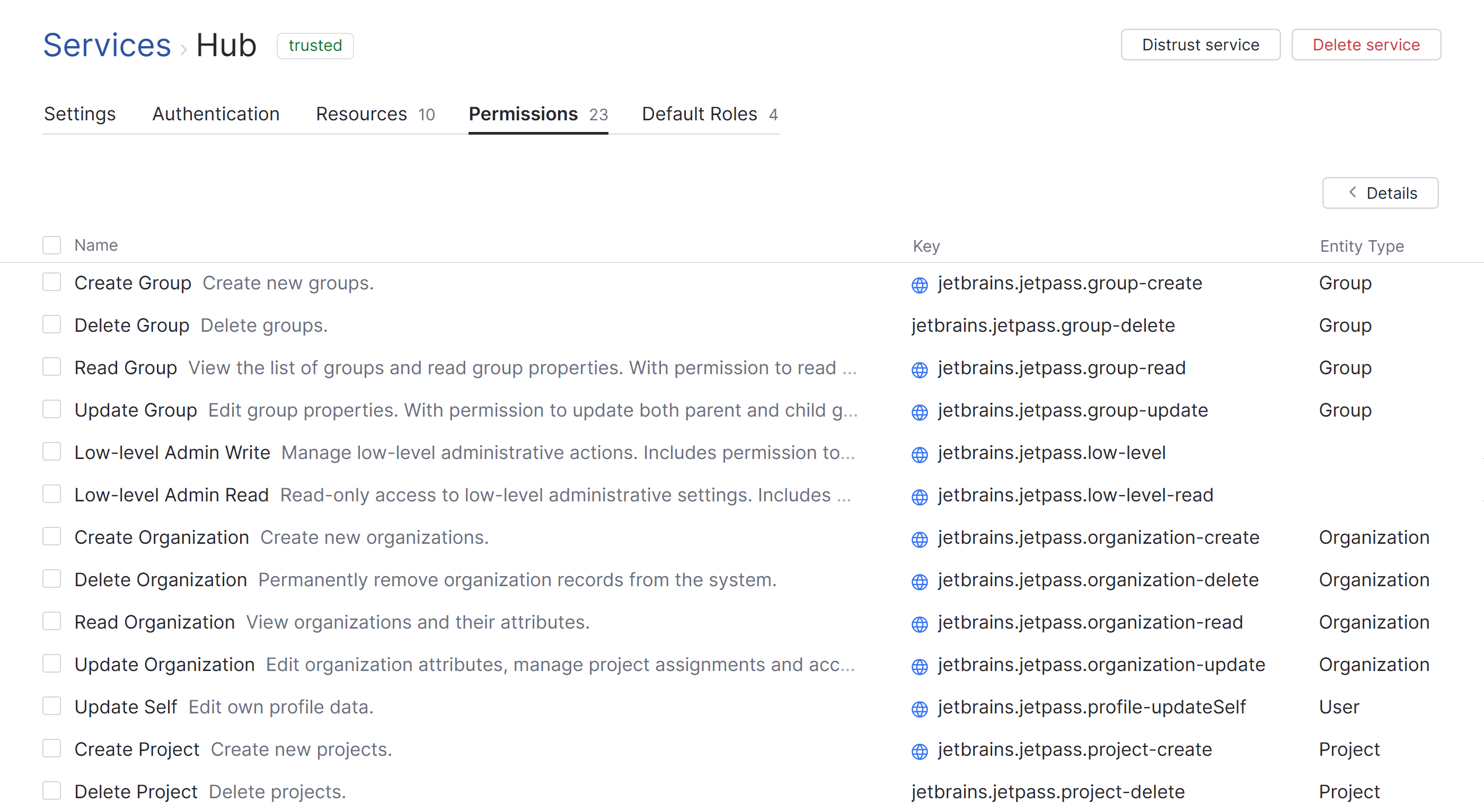Click globe icon next to organization-delete key
Viewport: 1484px width, 812px height.
[920, 581]
